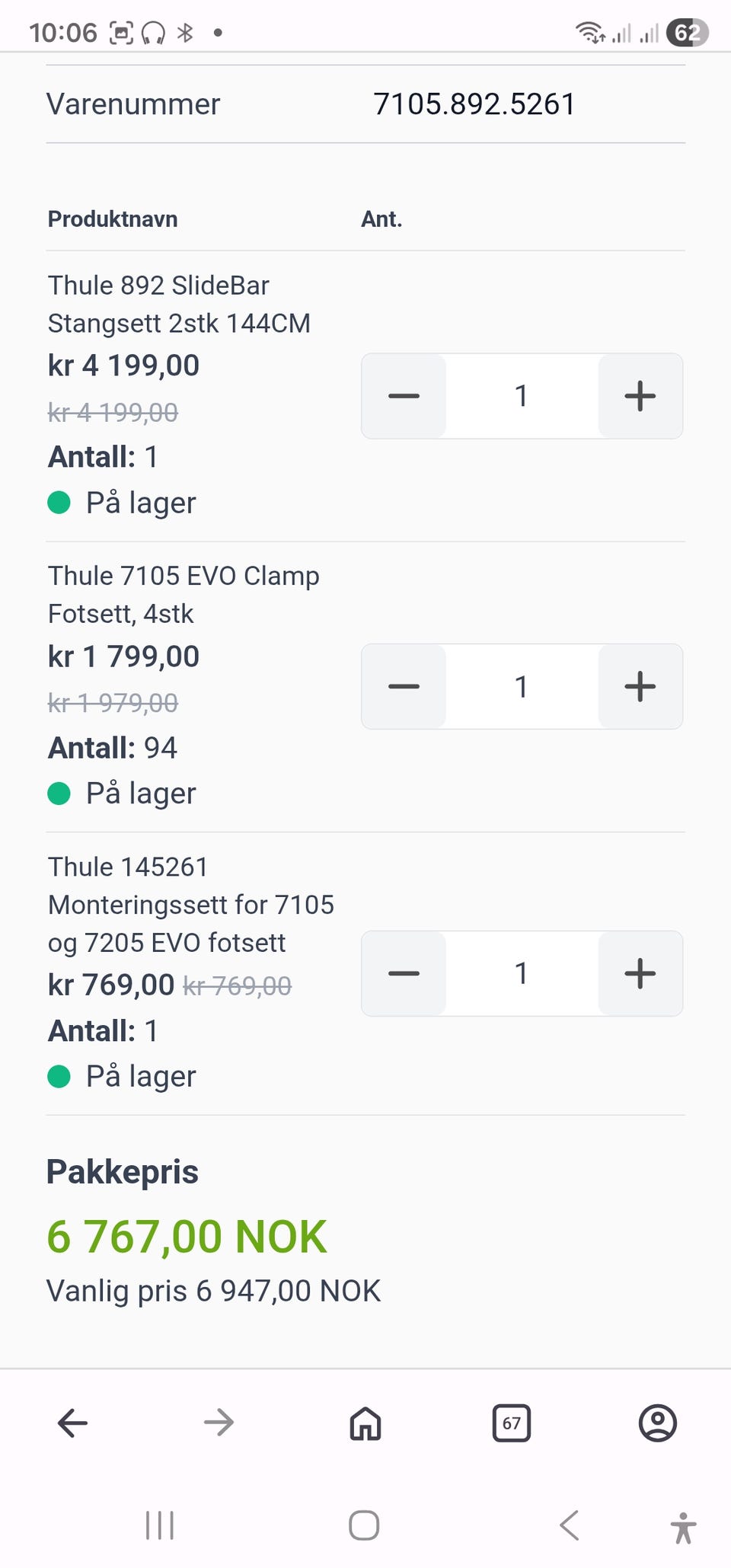Open the tab switcher showing 67 tabs
Image resolution: width=731 pixels, height=1568 pixels.
point(512,1423)
